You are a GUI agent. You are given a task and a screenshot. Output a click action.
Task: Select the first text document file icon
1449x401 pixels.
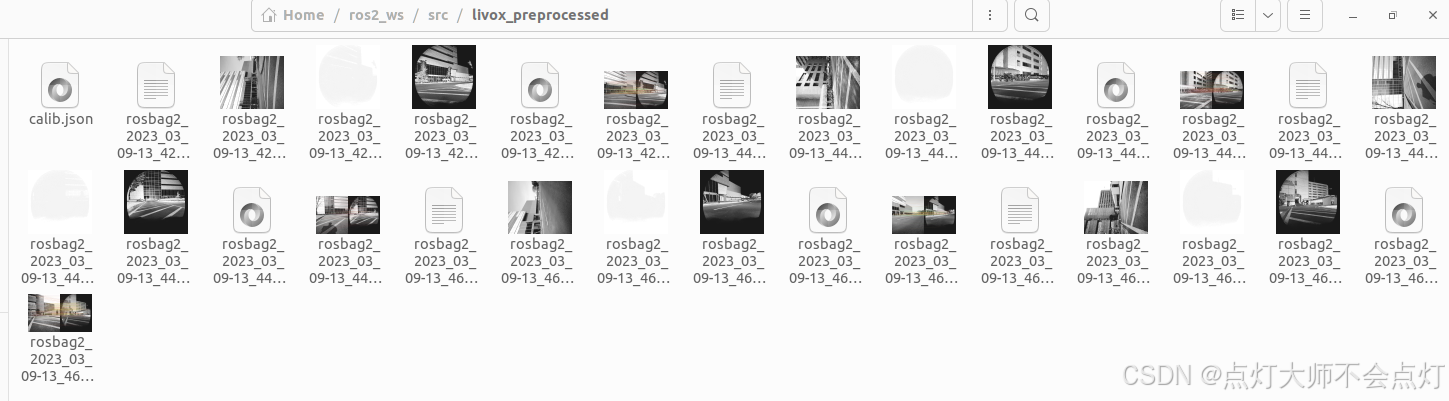pos(156,85)
